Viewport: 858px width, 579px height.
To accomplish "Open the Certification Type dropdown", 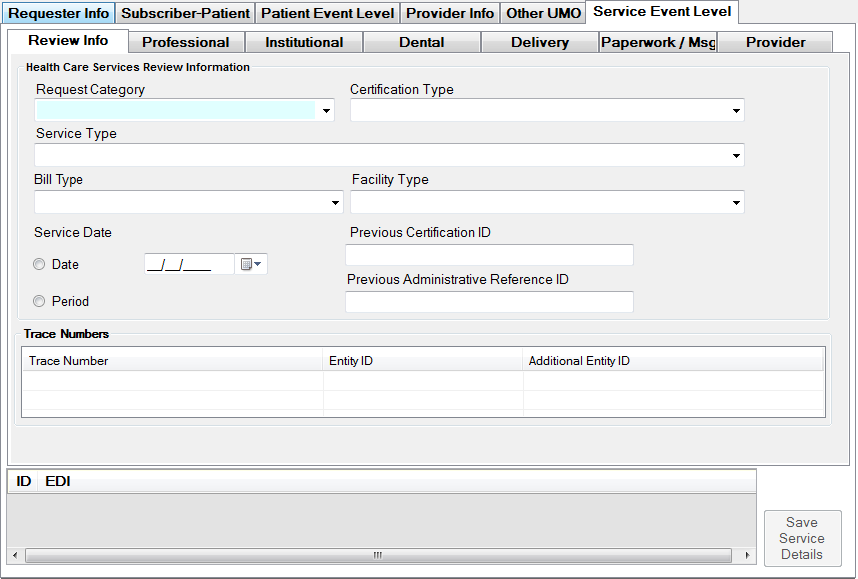I will pos(736,111).
